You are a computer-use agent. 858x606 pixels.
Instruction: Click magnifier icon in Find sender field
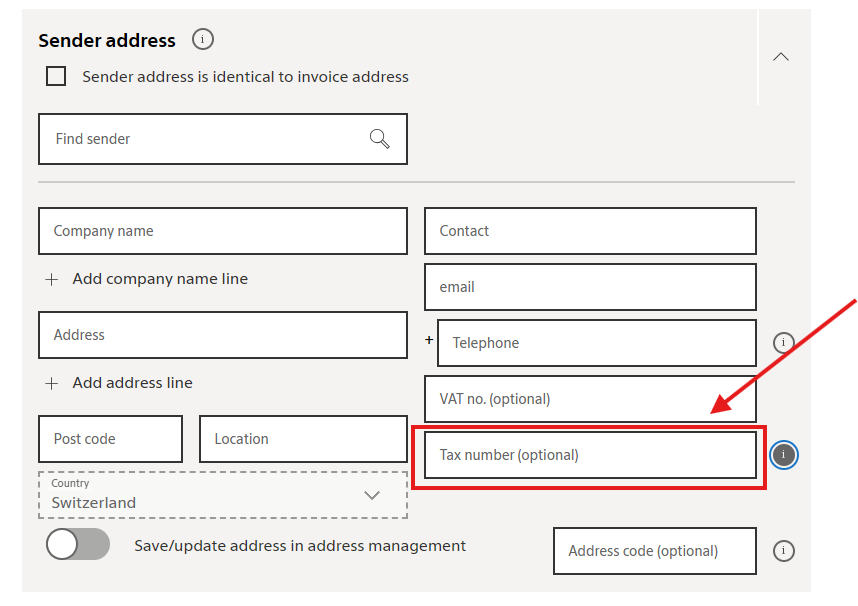pyautogui.click(x=379, y=139)
